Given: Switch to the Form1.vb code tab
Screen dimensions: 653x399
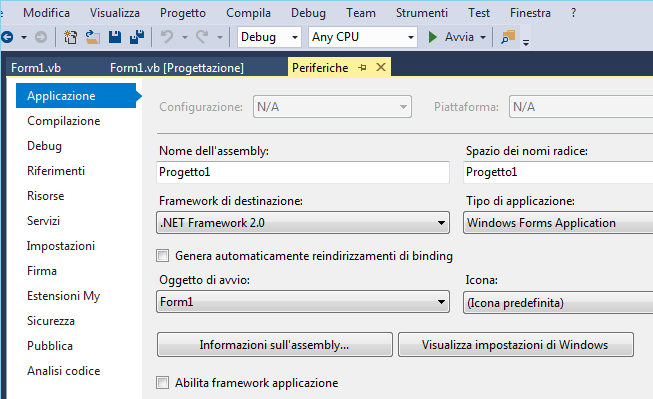Looking at the screenshot, I should [36, 67].
